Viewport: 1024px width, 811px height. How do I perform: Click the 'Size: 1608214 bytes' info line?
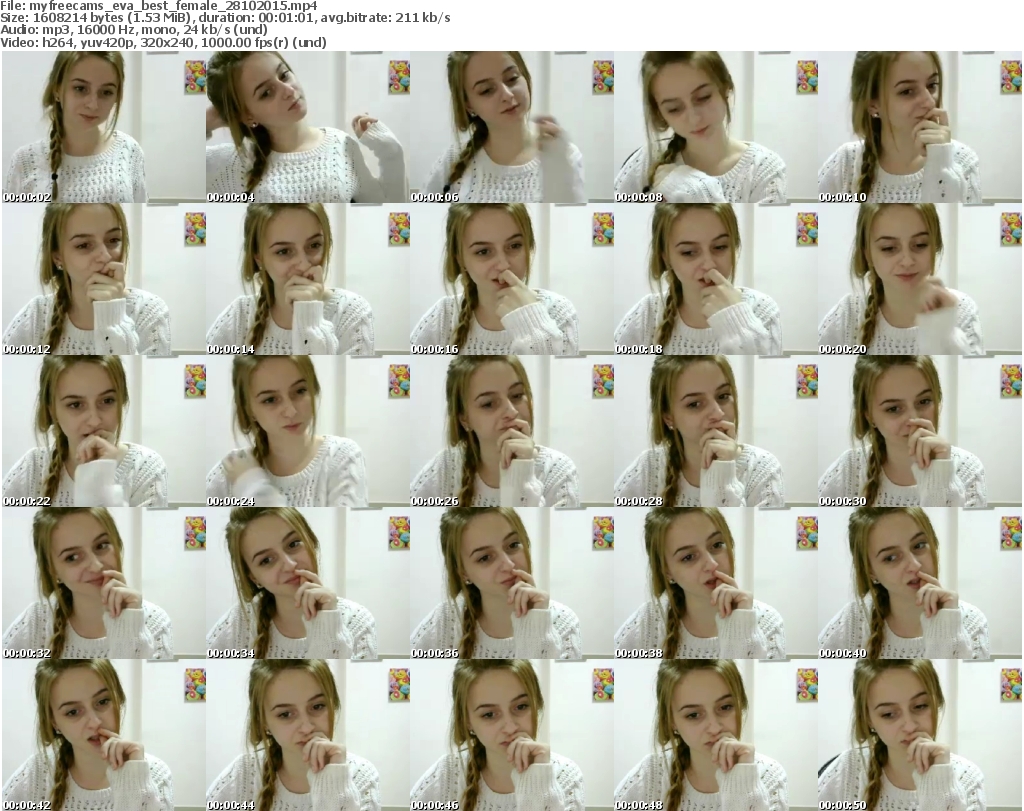[x=225, y=18]
